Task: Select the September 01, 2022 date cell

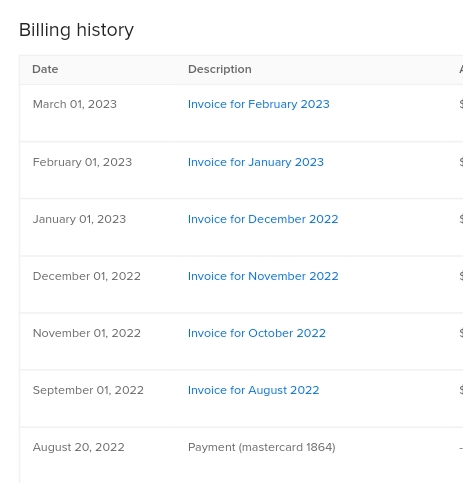Action: [x=88, y=390]
